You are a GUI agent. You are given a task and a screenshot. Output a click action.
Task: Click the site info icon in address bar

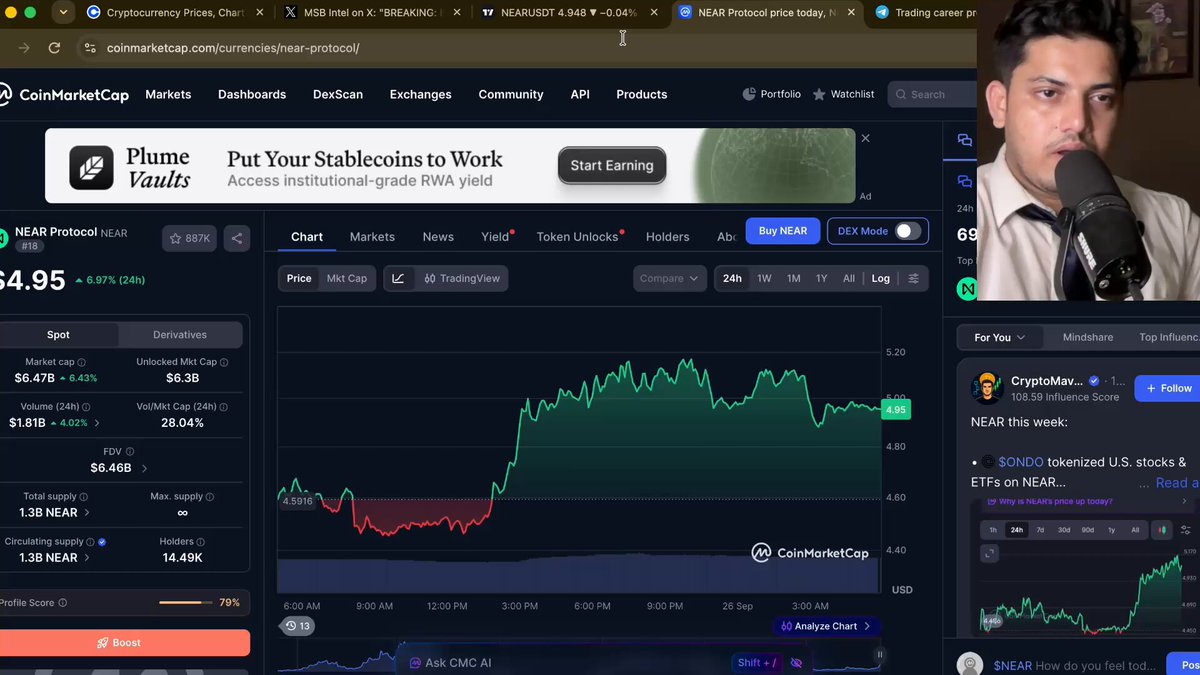click(89, 48)
